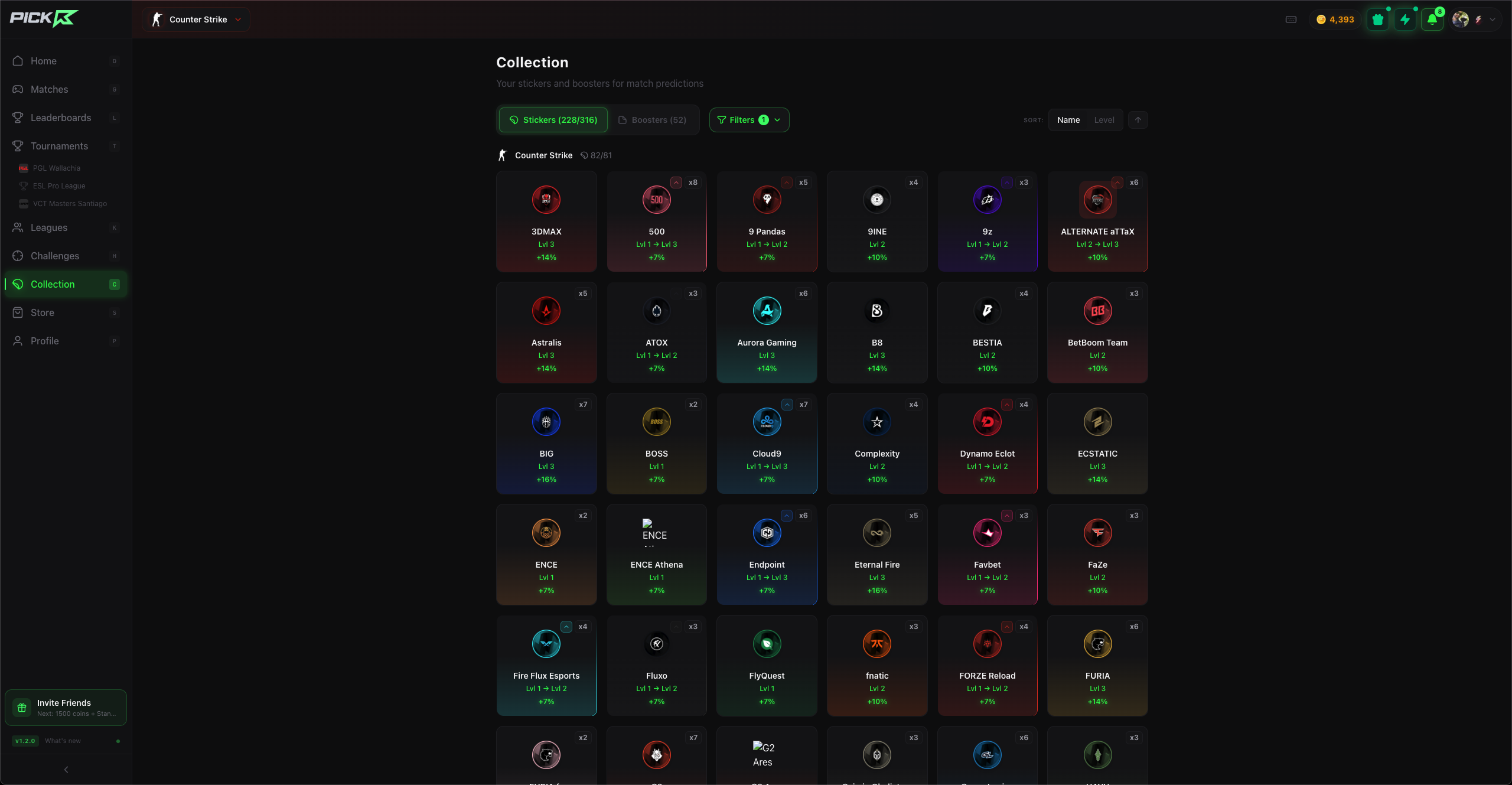Click the PickR logo
This screenshot has width=1512, height=785.
point(44,19)
